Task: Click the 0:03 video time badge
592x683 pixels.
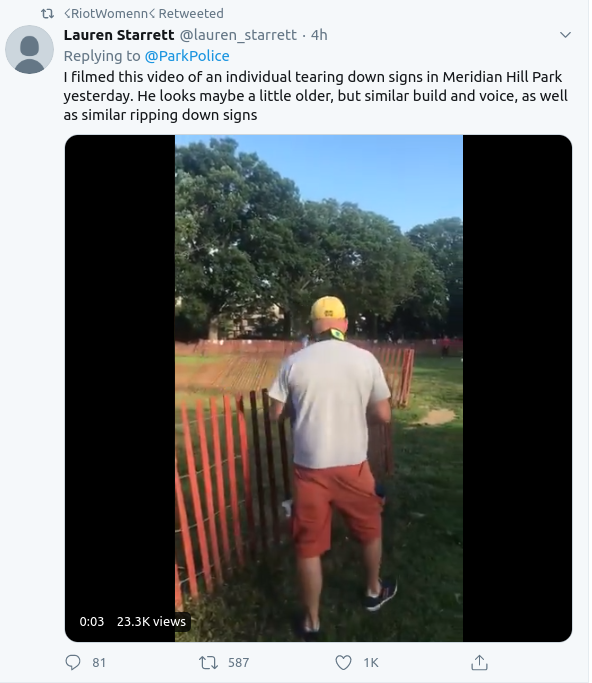Action: [x=92, y=621]
